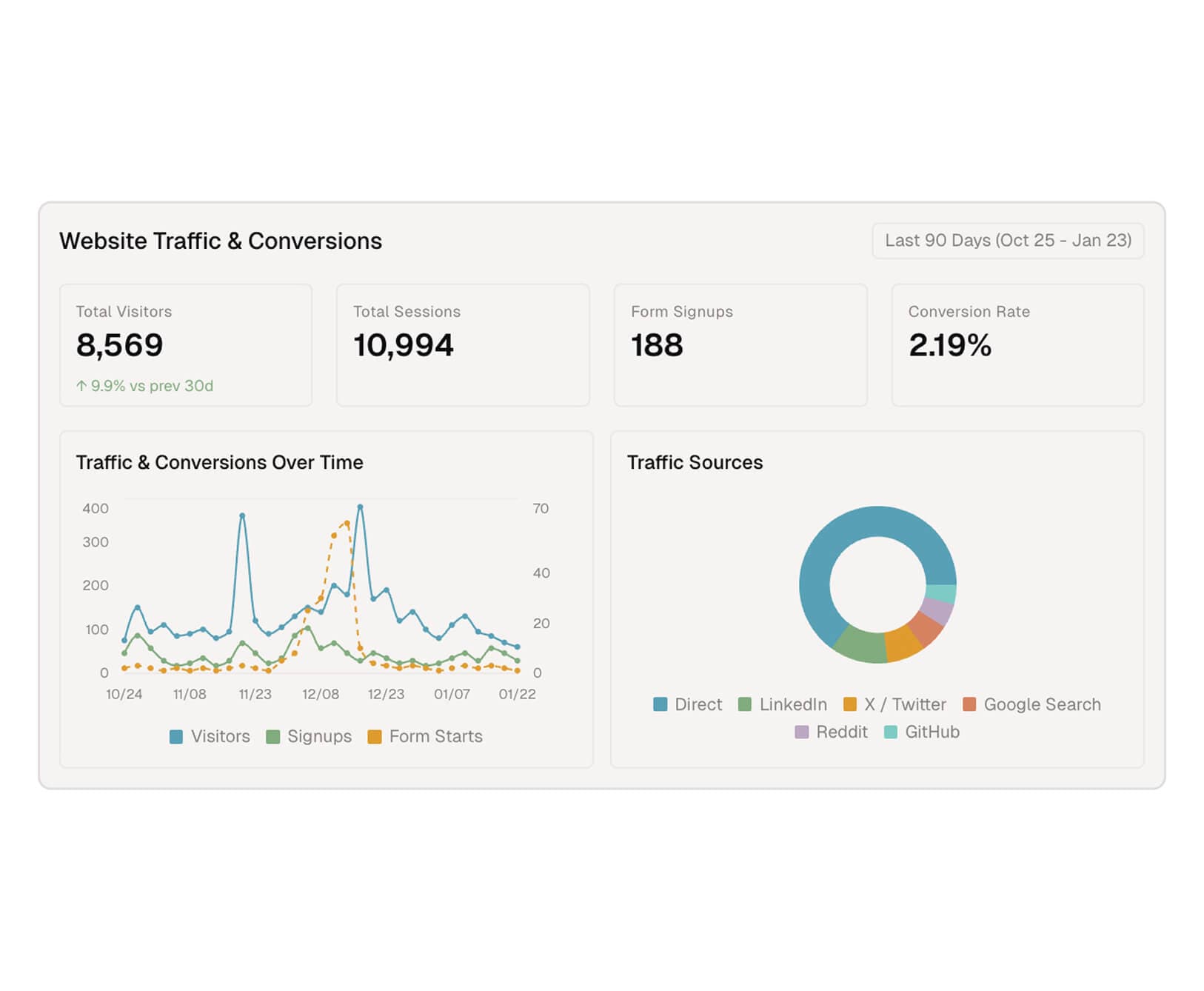Expand the Traffic & Conversions Over Time chart
The width and height of the screenshot is (1204, 991).
coord(219,462)
